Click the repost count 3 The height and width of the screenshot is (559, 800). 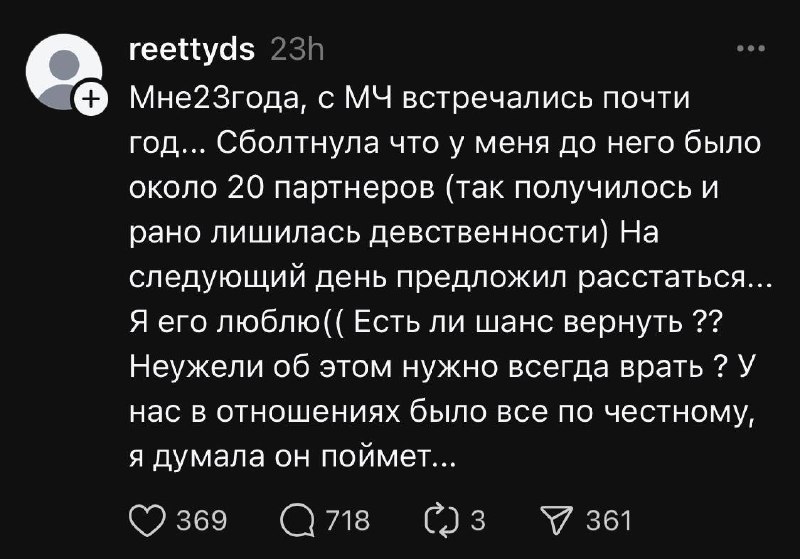click(478, 521)
